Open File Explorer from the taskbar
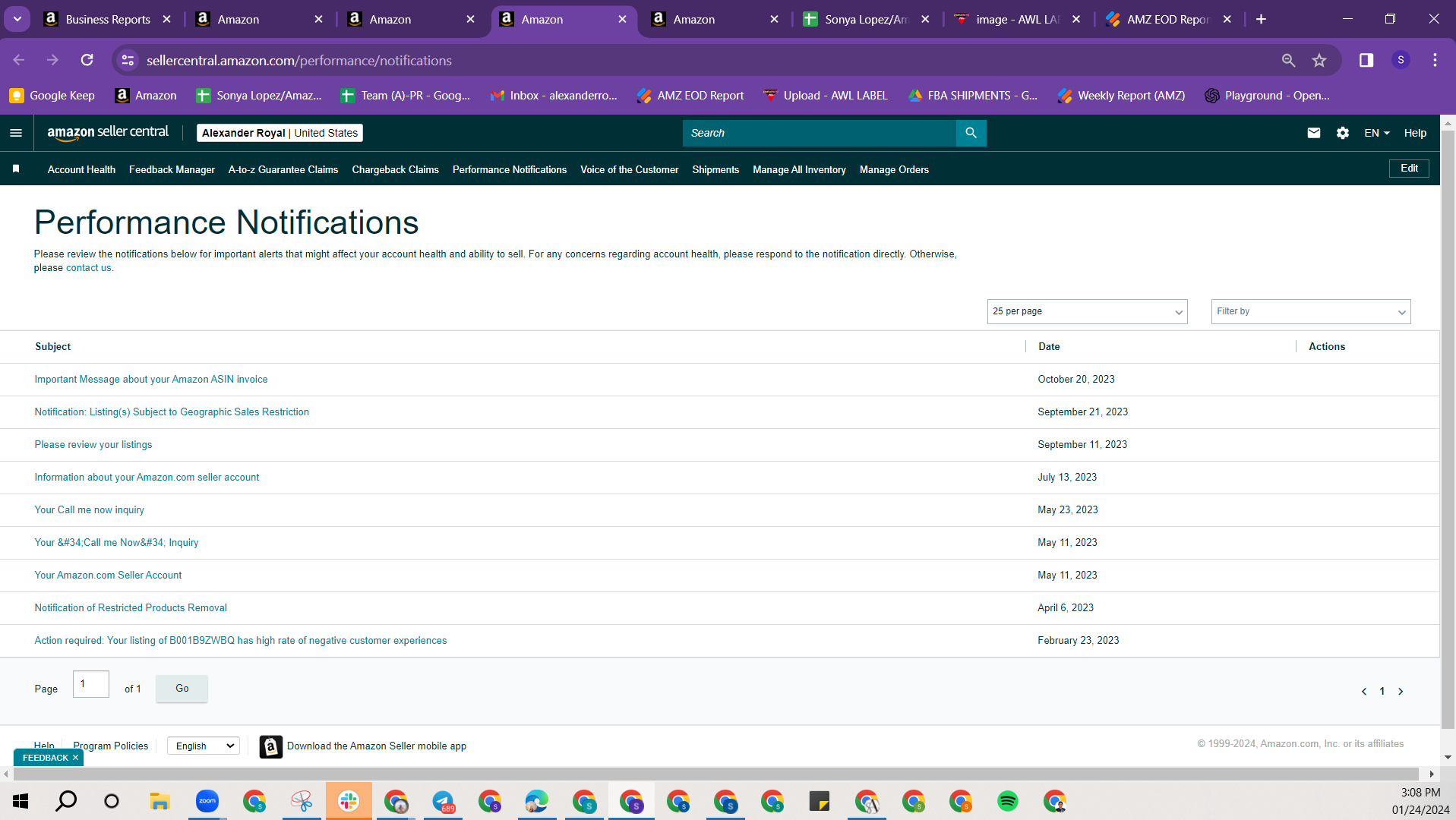 [x=159, y=801]
